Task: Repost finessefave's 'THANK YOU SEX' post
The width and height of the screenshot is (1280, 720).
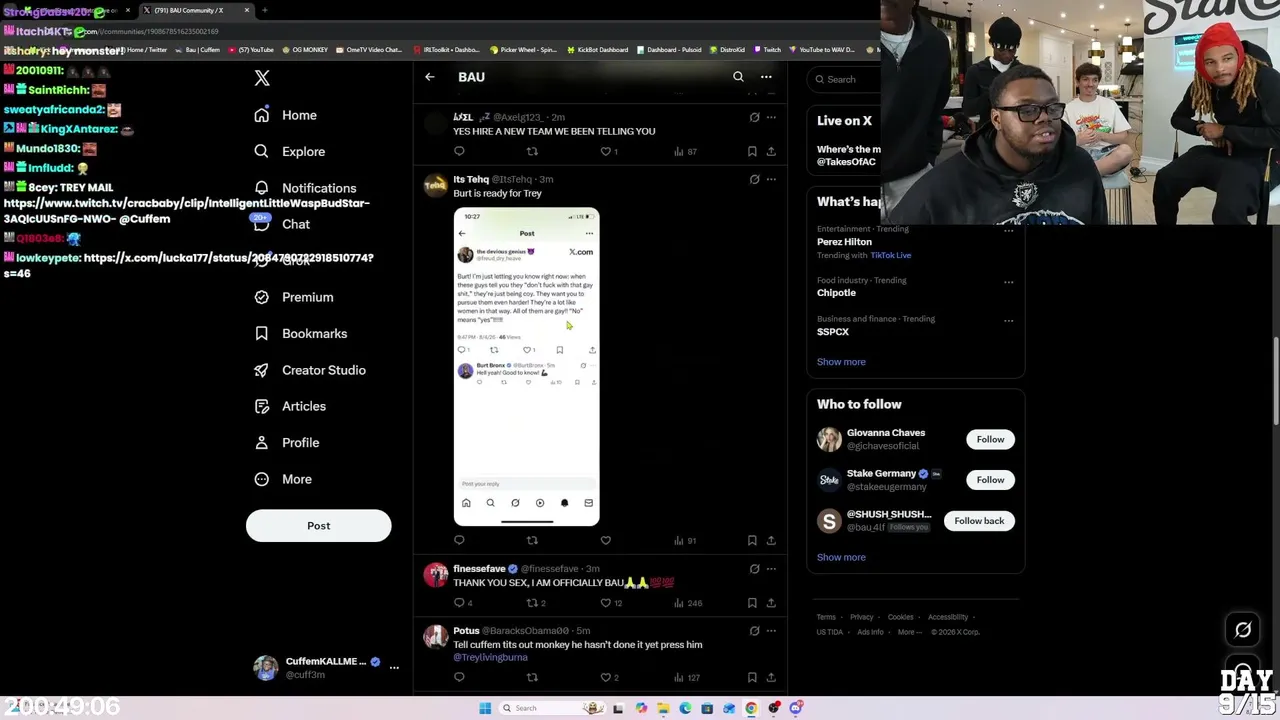Action: click(x=536, y=603)
